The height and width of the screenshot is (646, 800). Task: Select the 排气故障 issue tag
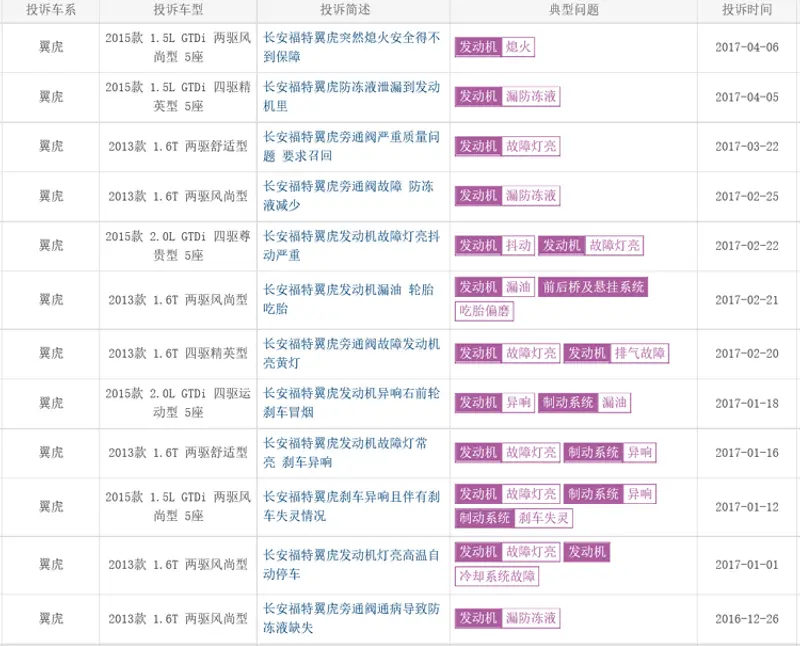click(x=640, y=353)
